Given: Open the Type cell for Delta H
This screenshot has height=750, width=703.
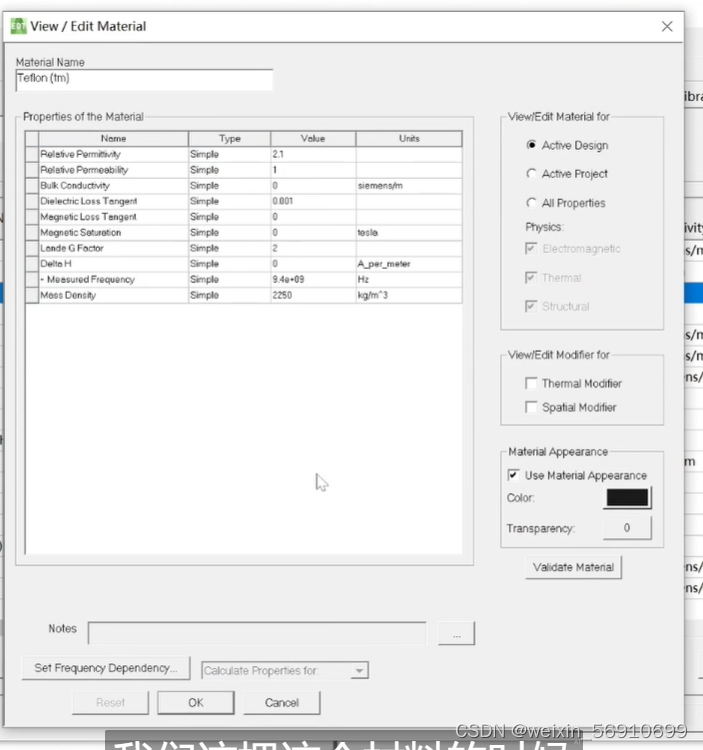Looking at the screenshot, I should tap(230, 264).
